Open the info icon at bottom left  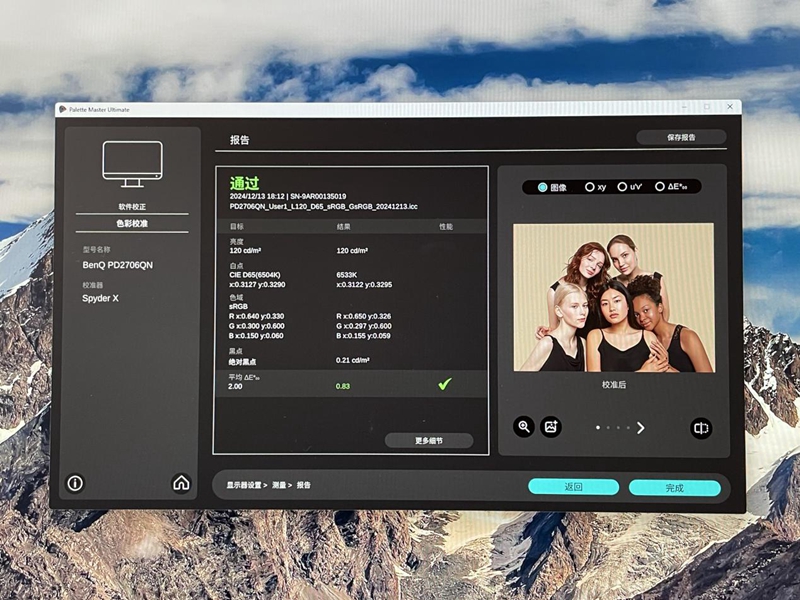[x=75, y=483]
